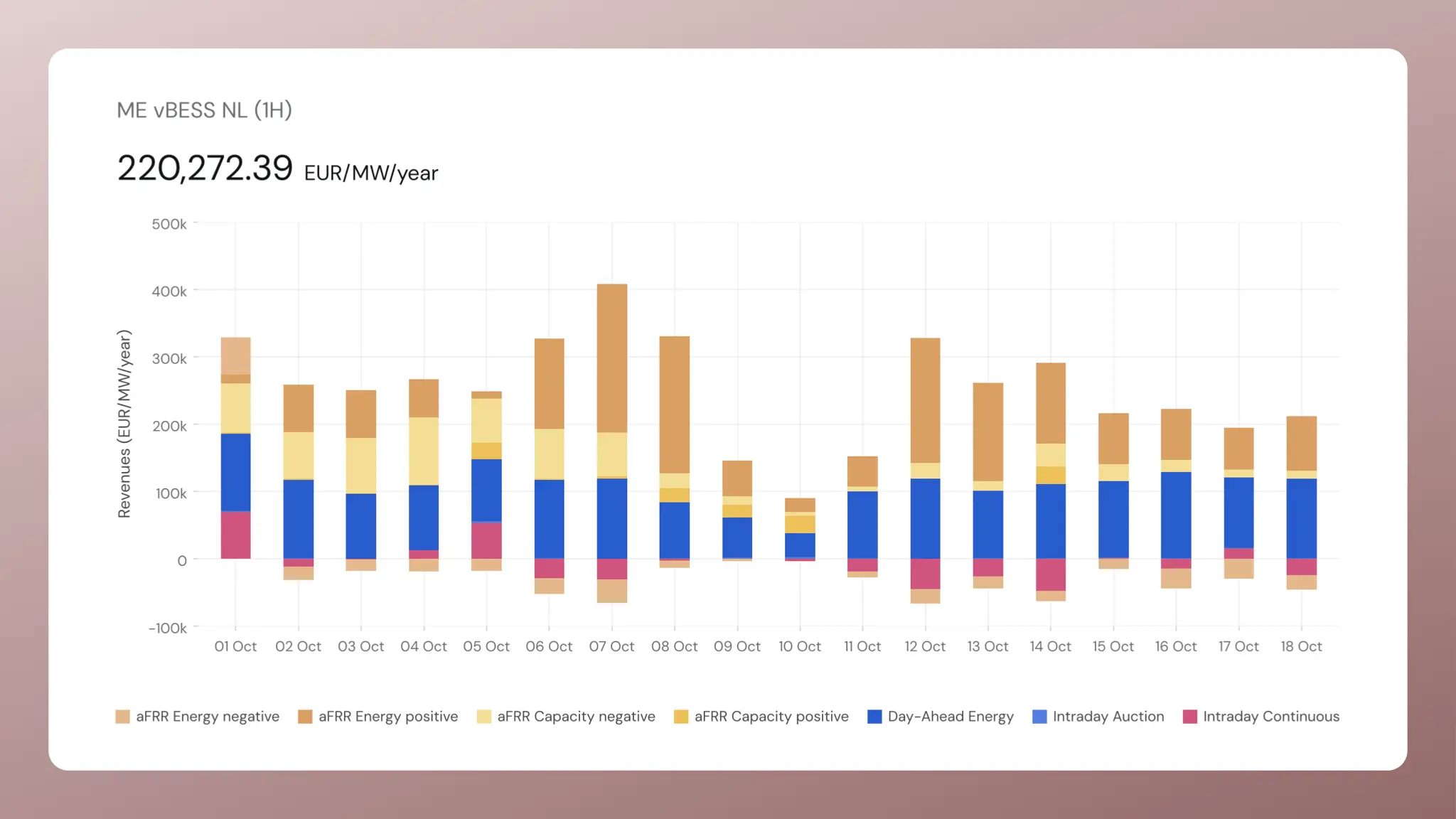Click the 07 Oct x-axis label

click(612, 646)
